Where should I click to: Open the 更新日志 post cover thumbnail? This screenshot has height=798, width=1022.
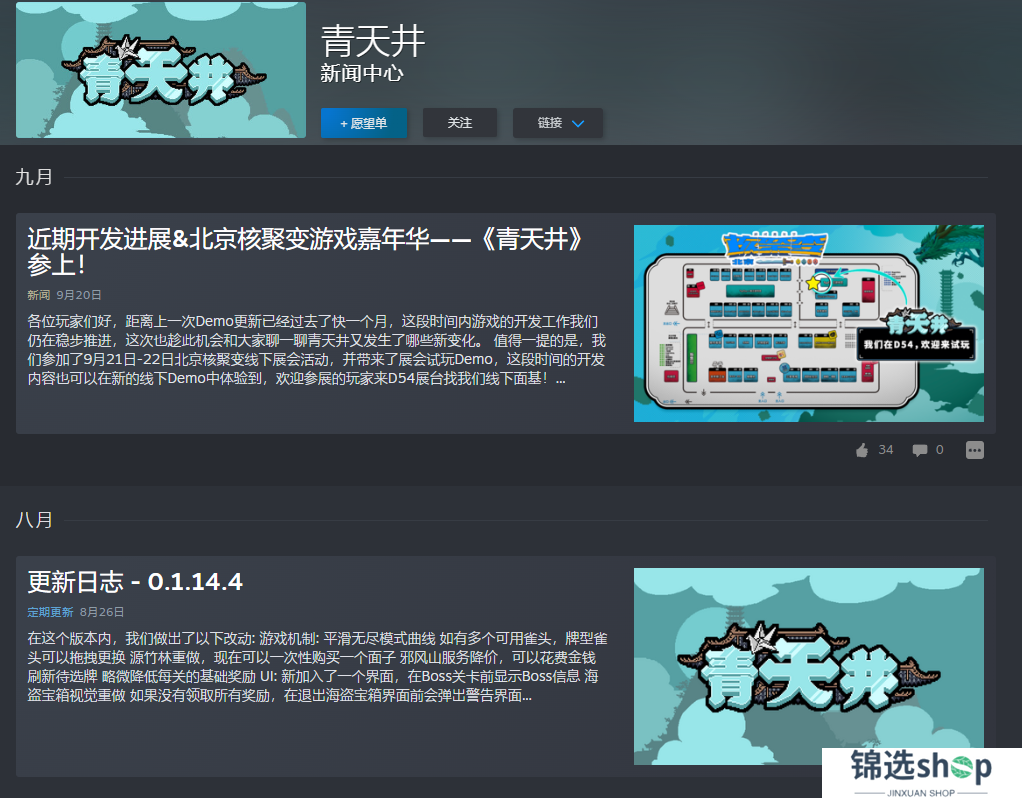(809, 666)
